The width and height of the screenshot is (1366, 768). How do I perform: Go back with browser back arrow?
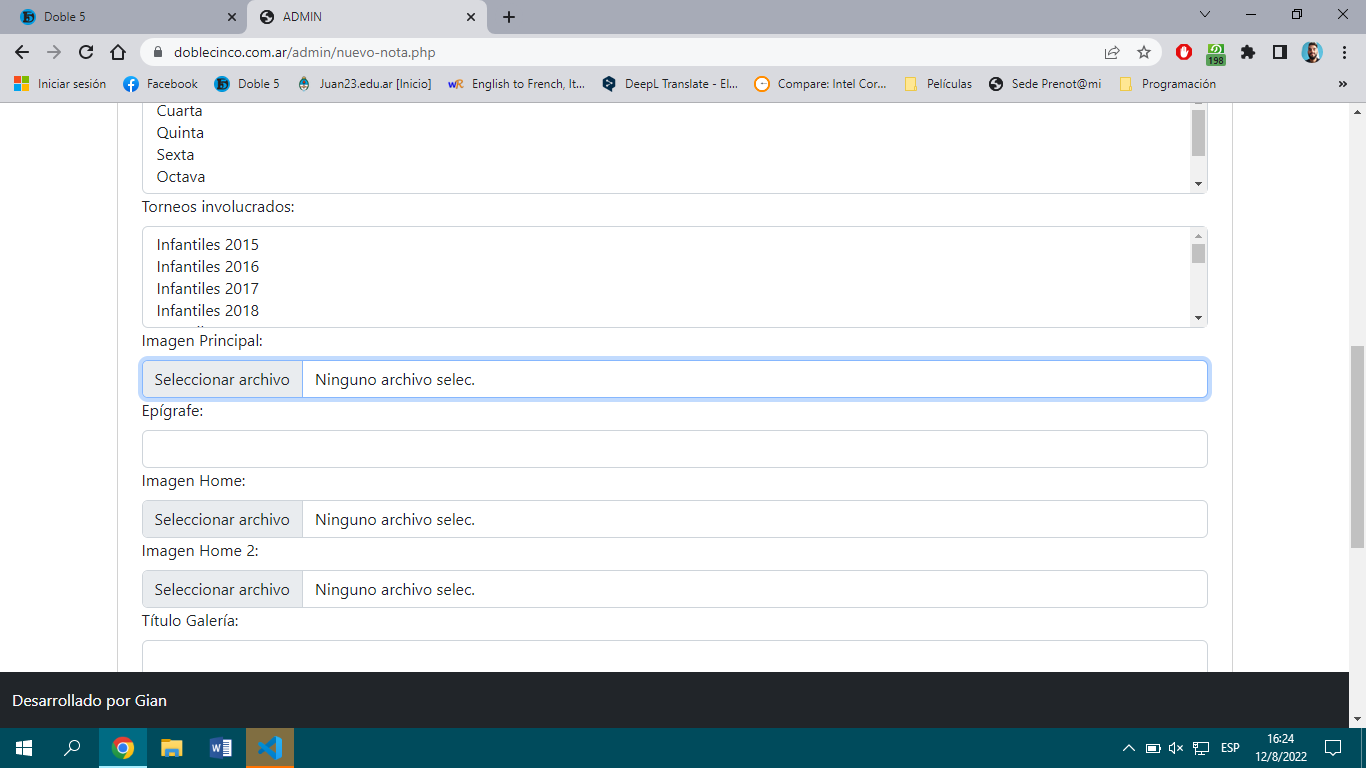click(x=22, y=52)
